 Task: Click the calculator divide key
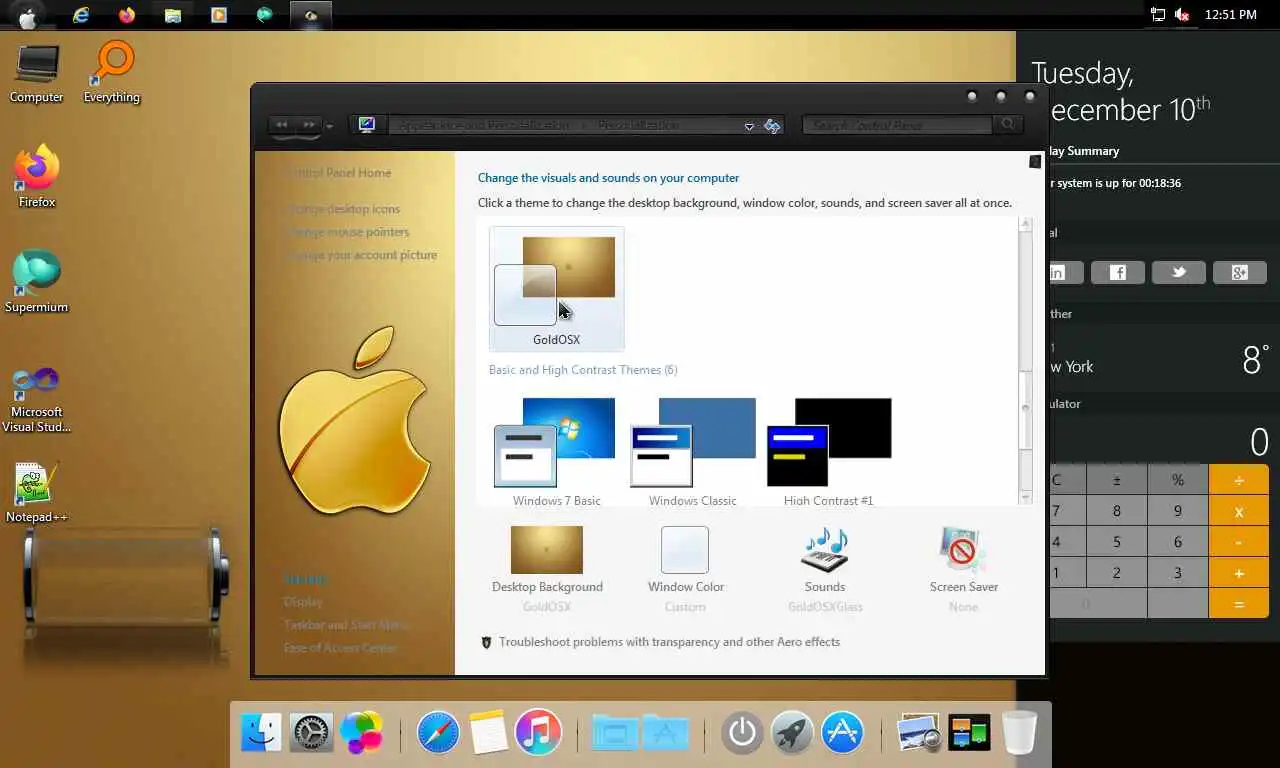coord(1239,480)
